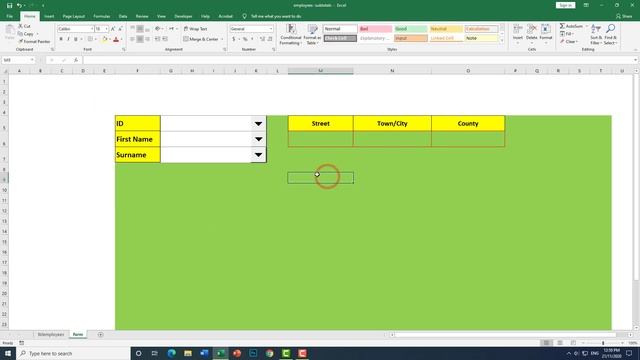The height and width of the screenshot is (360, 640).
Task: Select the tblemployees sheet tab
Action: [51, 334]
